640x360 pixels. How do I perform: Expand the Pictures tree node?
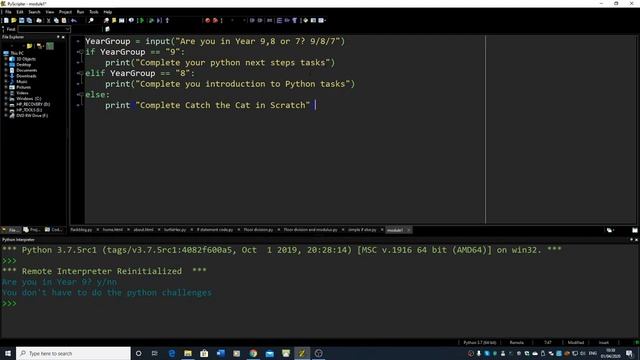(x=6, y=87)
